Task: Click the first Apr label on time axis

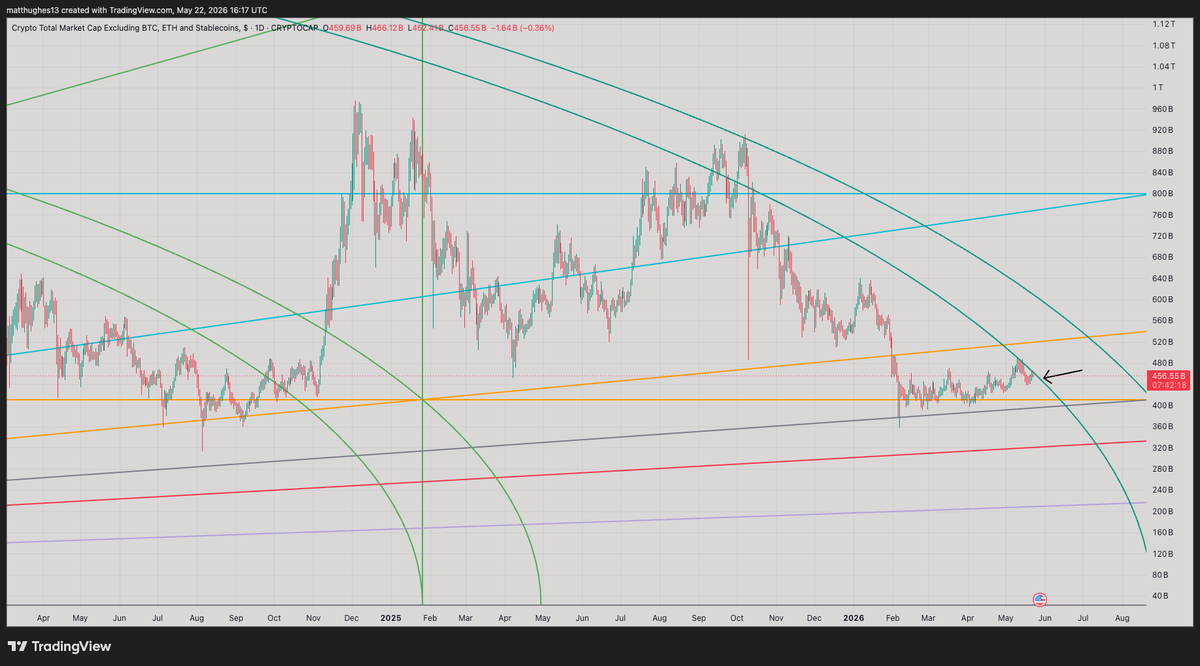Action: [42, 619]
